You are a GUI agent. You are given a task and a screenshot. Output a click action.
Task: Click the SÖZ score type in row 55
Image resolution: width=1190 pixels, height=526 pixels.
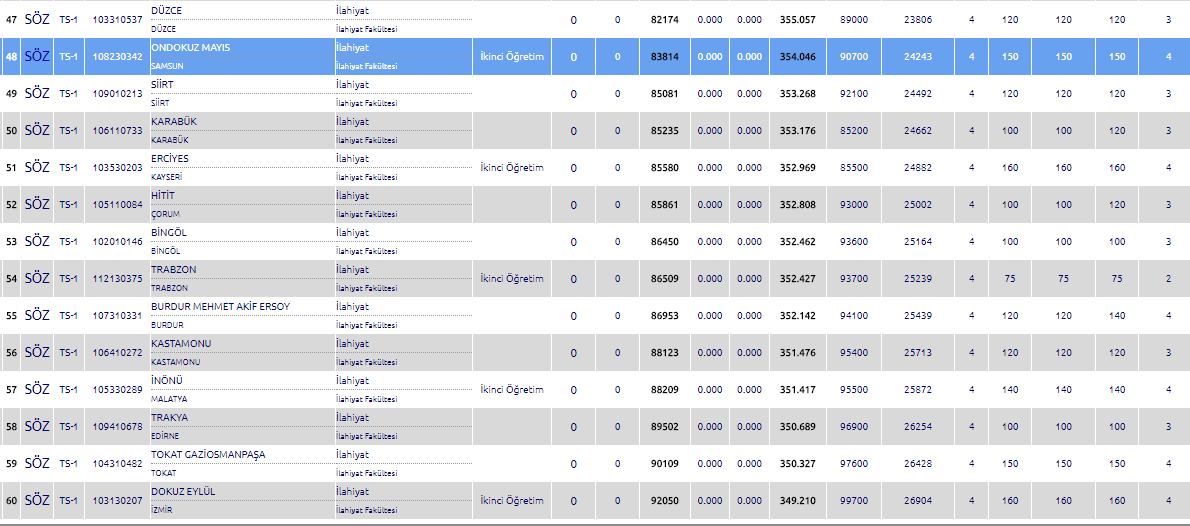point(37,315)
